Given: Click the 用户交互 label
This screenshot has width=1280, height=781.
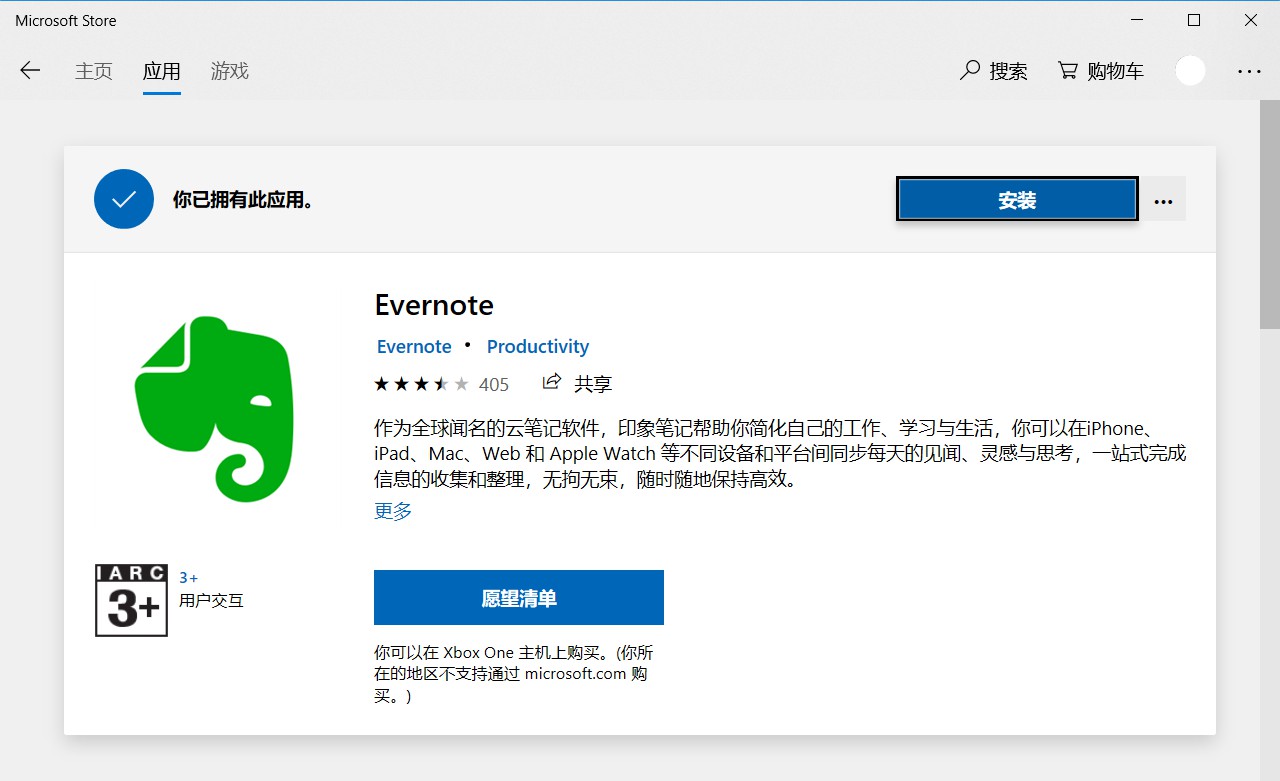Looking at the screenshot, I should (211, 601).
